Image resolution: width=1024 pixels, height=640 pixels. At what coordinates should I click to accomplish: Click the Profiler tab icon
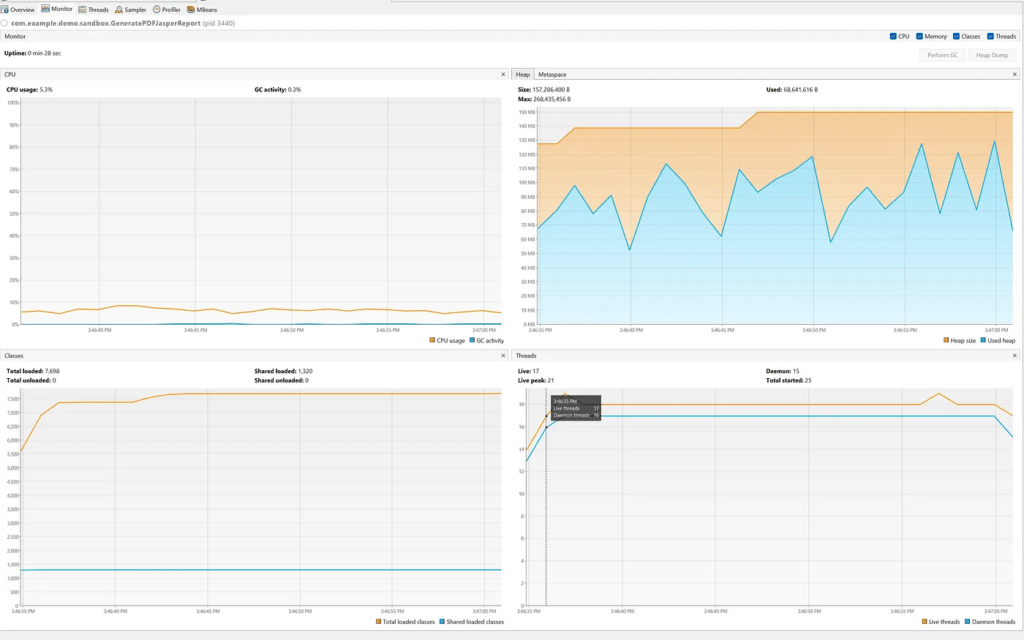pos(156,9)
